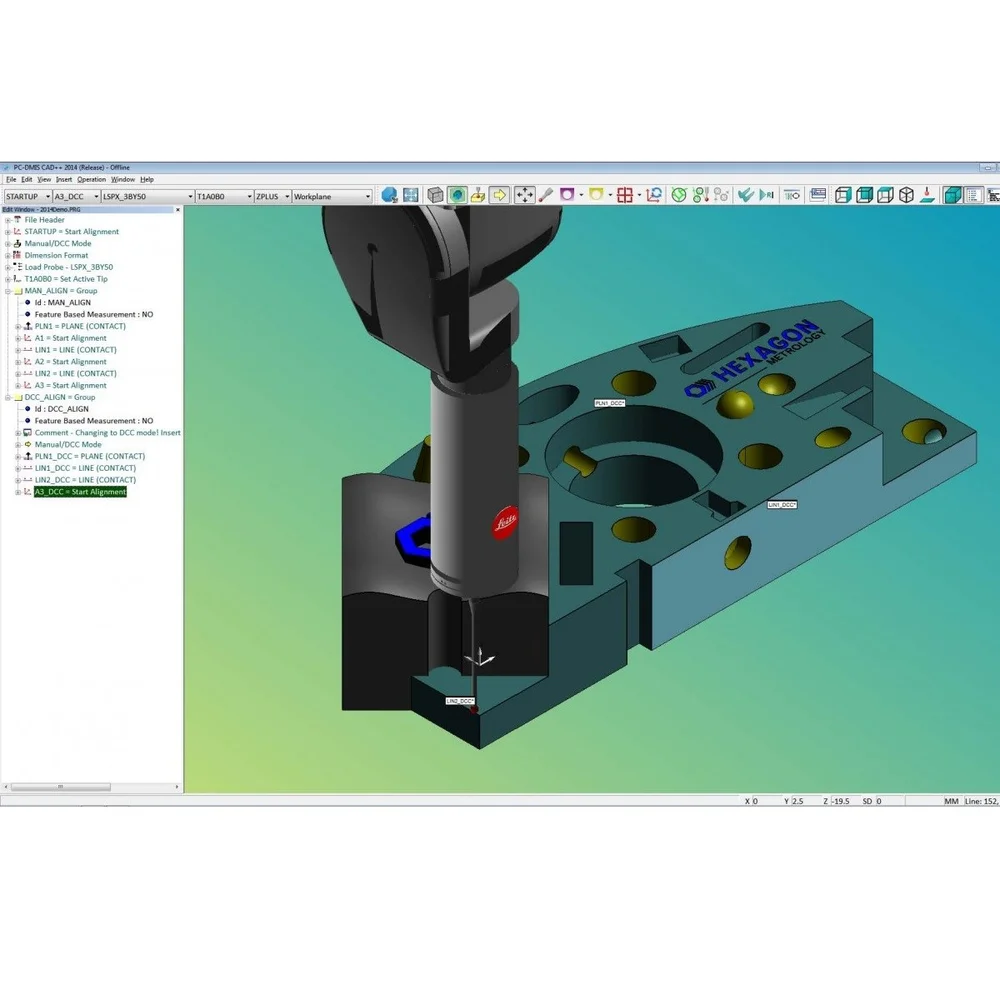The height and width of the screenshot is (985, 1000).
Task: Select the LIN2 = LINE (CONTACT) row
Action: click(75, 374)
